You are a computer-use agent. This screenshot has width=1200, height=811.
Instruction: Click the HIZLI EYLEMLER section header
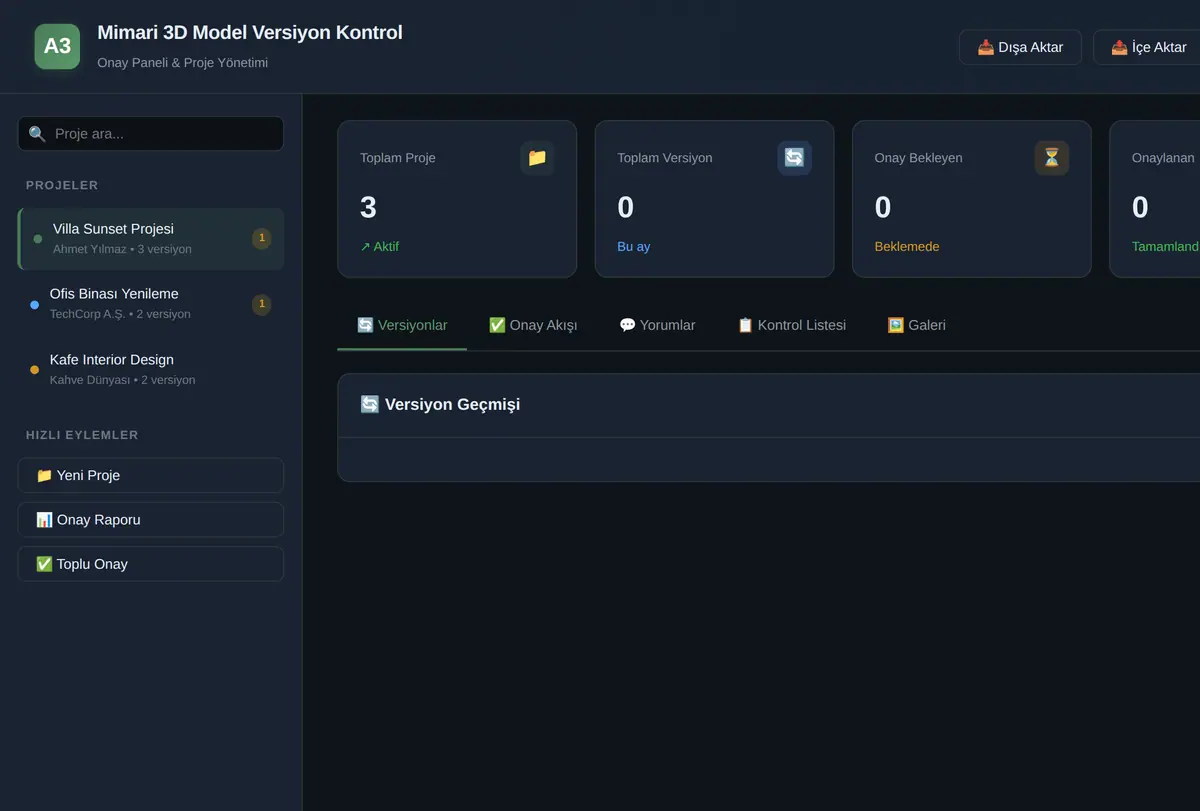tap(82, 435)
